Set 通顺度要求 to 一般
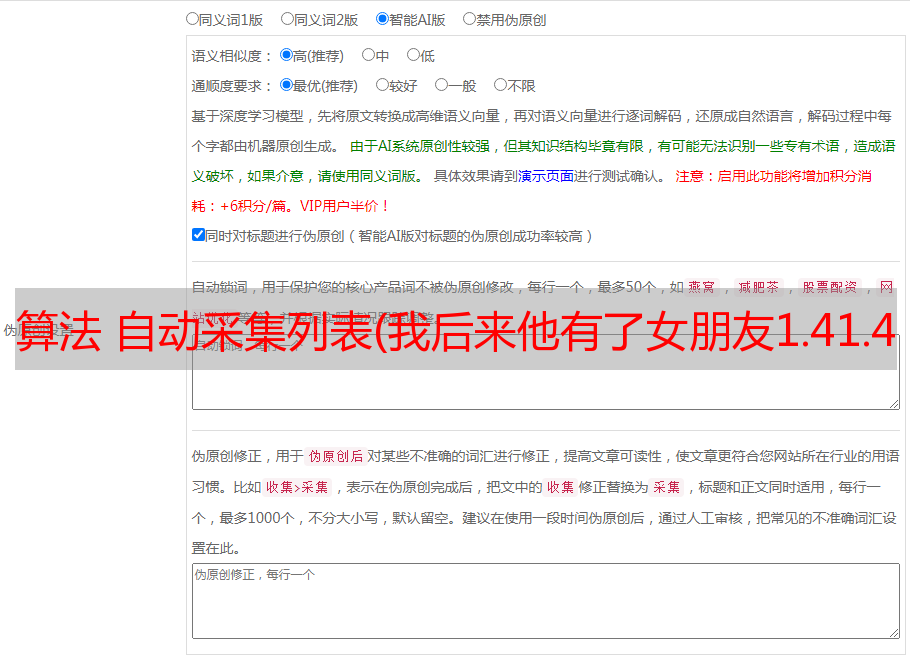The image size is (911, 658). pyautogui.click(x=442, y=85)
